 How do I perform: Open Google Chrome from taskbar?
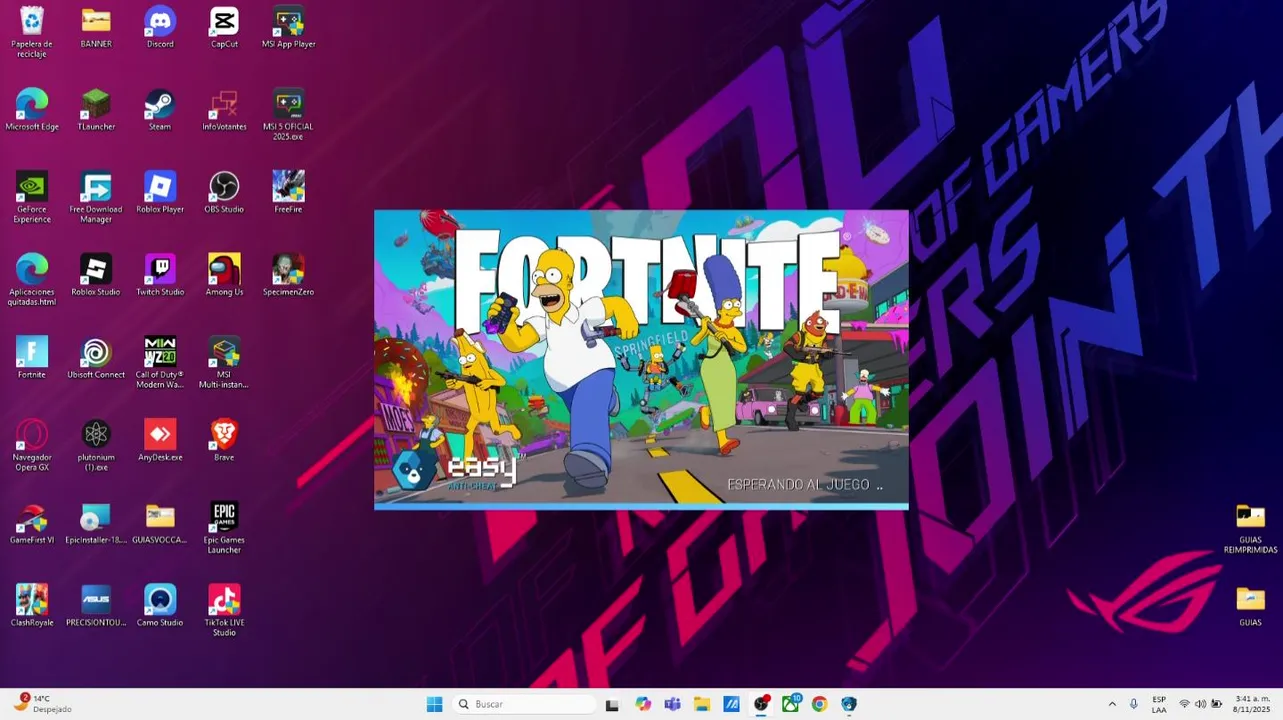(x=819, y=704)
